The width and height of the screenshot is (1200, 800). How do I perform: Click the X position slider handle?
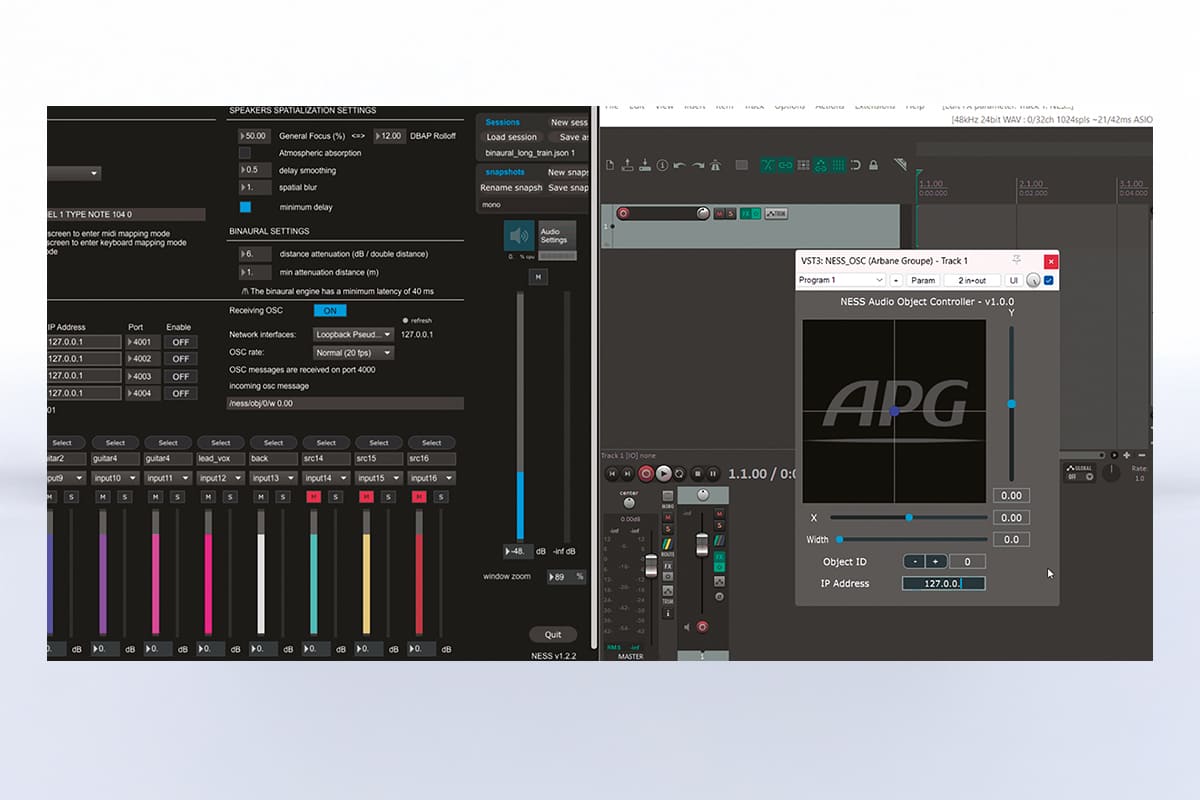coord(909,517)
